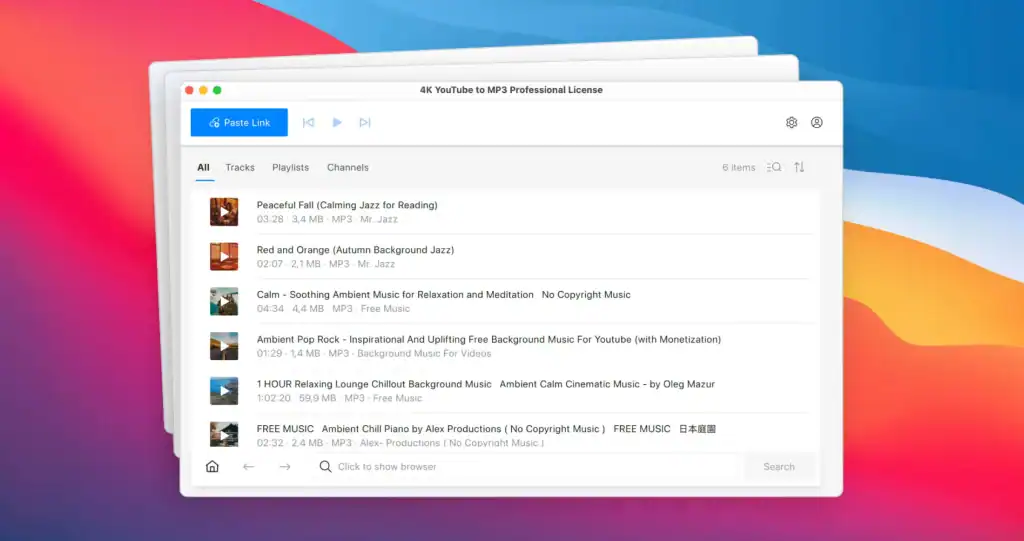Open the settings gear icon
The image size is (1024, 541).
pyautogui.click(x=792, y=122)
